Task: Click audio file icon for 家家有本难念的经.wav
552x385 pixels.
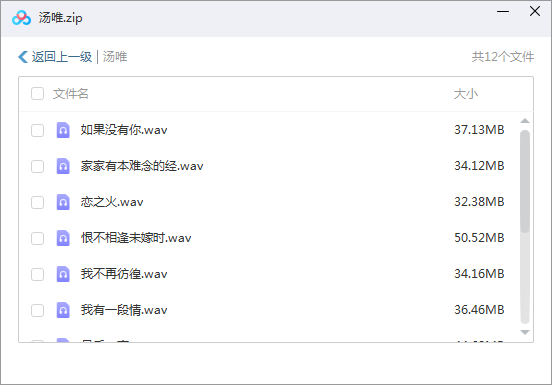Action: coord(63,166)
